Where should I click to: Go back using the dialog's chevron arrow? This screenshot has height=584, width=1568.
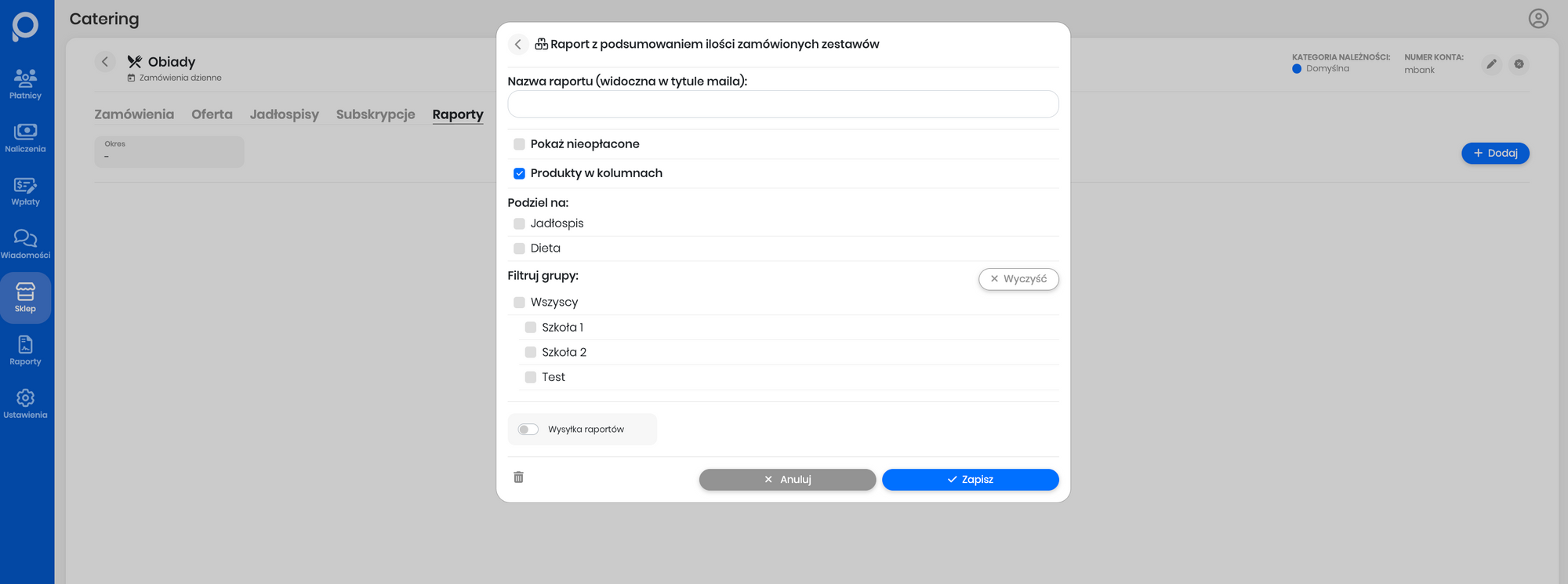click(518, 45)
